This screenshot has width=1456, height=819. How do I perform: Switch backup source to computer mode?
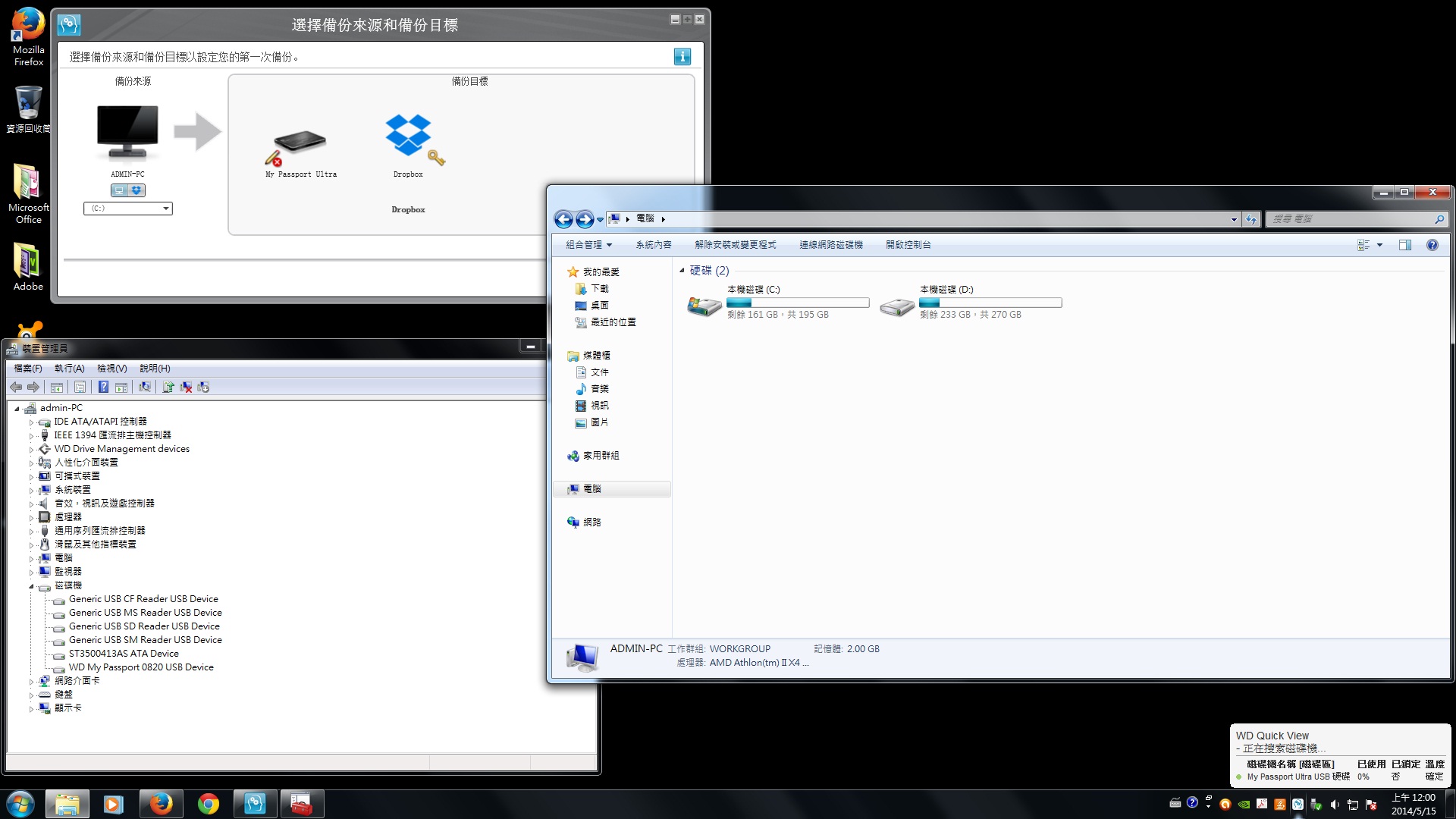[120, 190]
